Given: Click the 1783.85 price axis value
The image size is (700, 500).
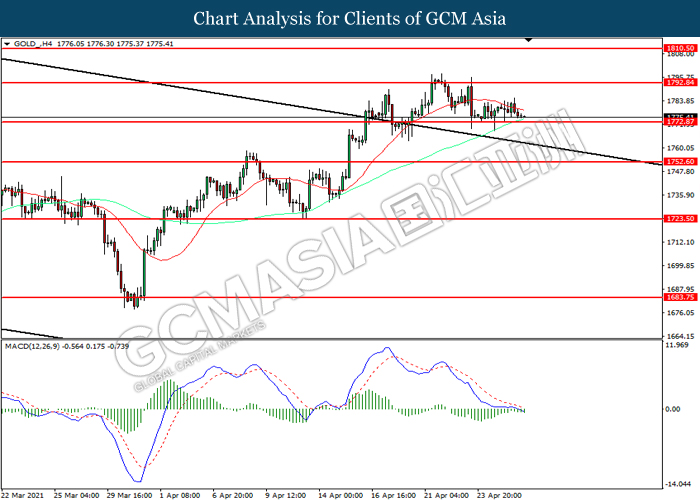Looking at the screenshot, I should pos(680,101).
